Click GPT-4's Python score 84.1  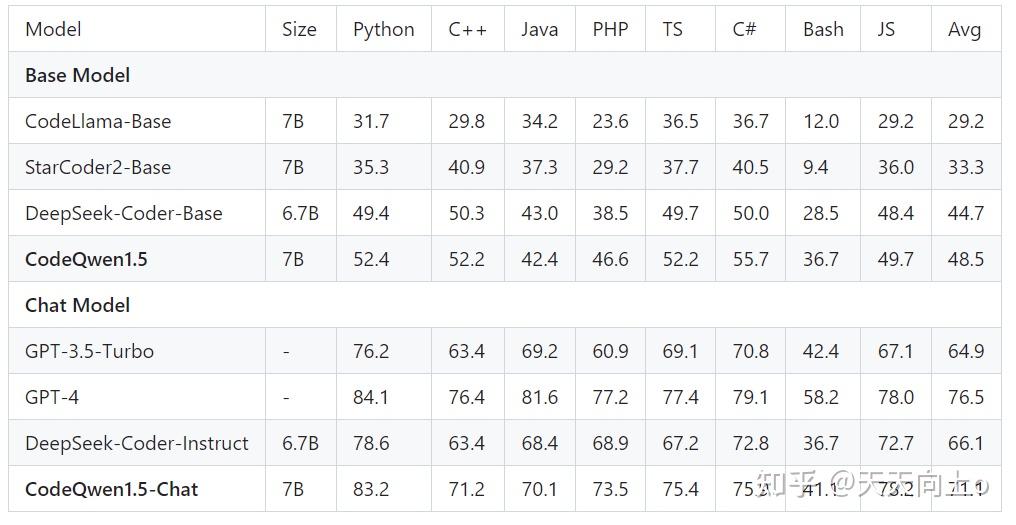click(x=371, y=397)
